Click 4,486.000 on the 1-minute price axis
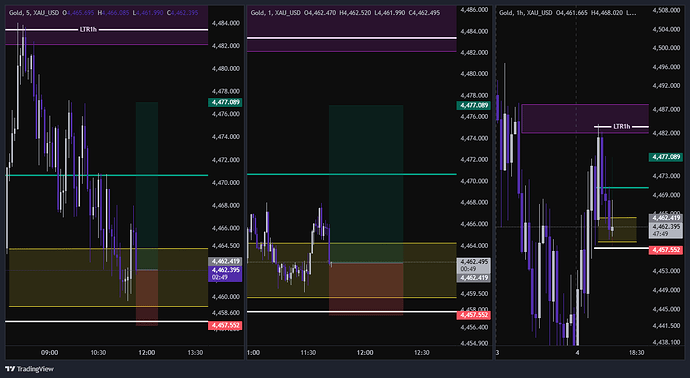Viewport: 690px width, 378px height. pyautogui.click(x=474, y=9)
